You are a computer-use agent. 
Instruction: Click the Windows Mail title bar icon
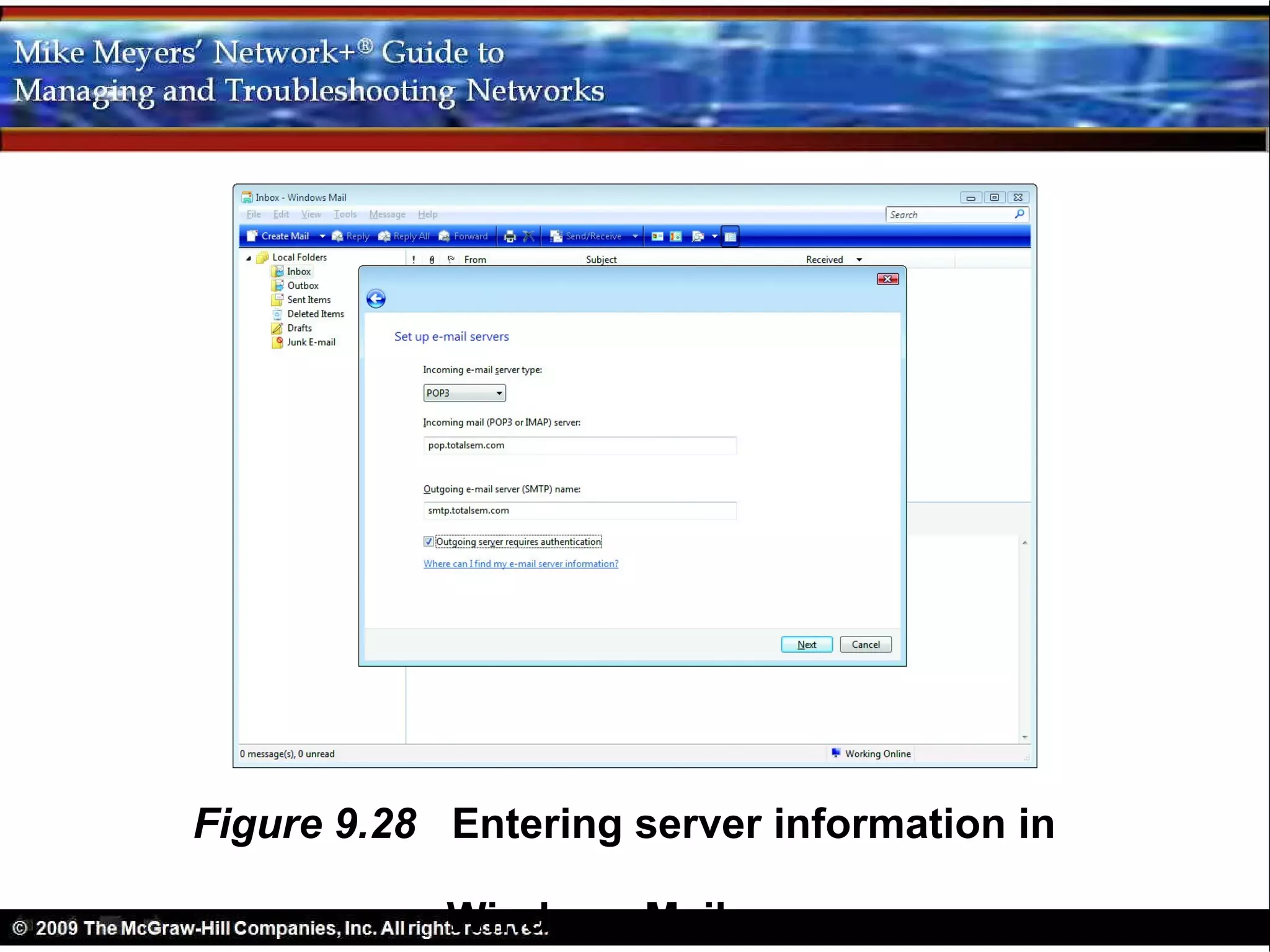tap(247, 197)
